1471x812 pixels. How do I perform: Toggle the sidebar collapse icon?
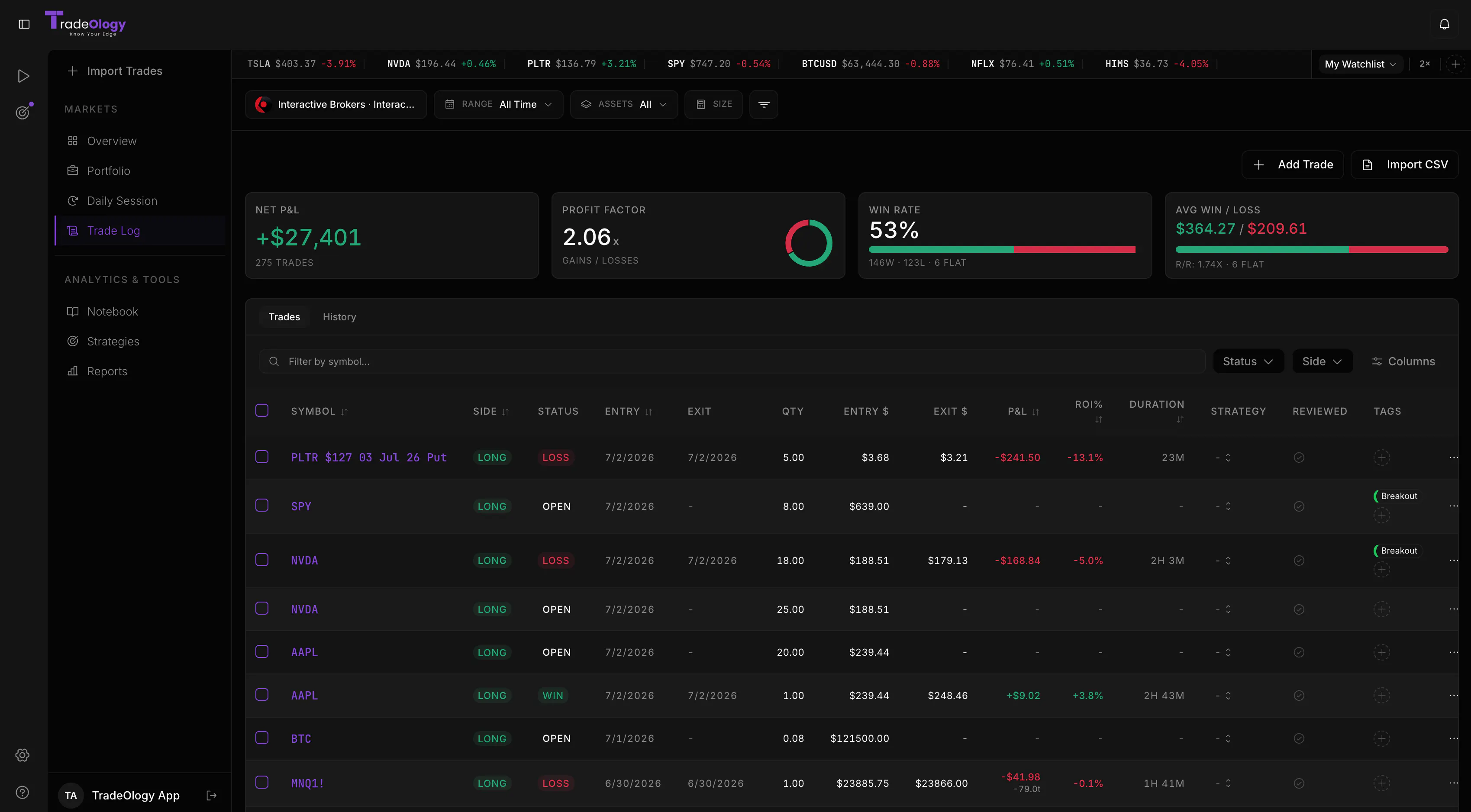click(x=24, y=24)
